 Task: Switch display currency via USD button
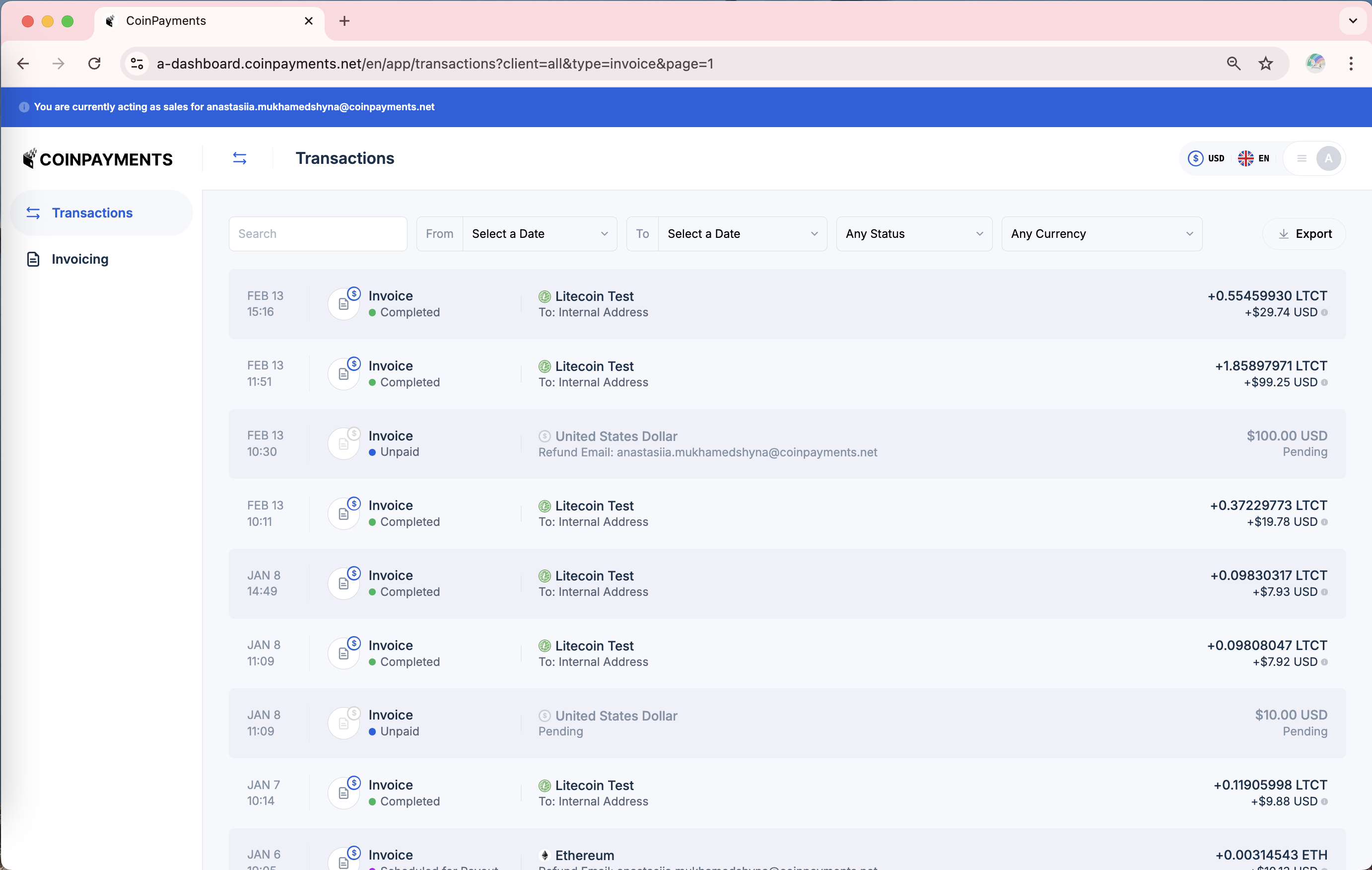[x=1206, y=158]
